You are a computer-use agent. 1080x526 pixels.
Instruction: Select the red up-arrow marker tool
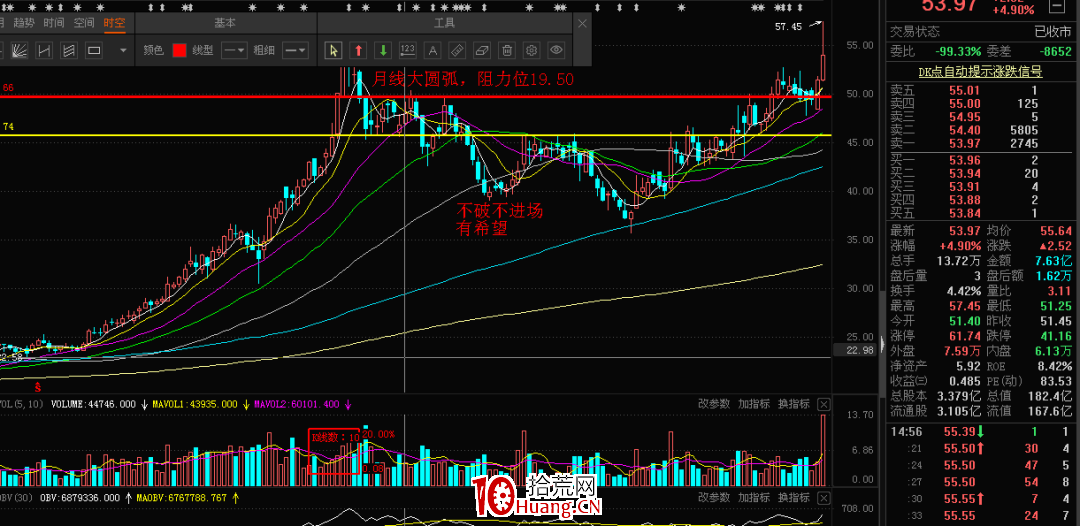[359, 50]
